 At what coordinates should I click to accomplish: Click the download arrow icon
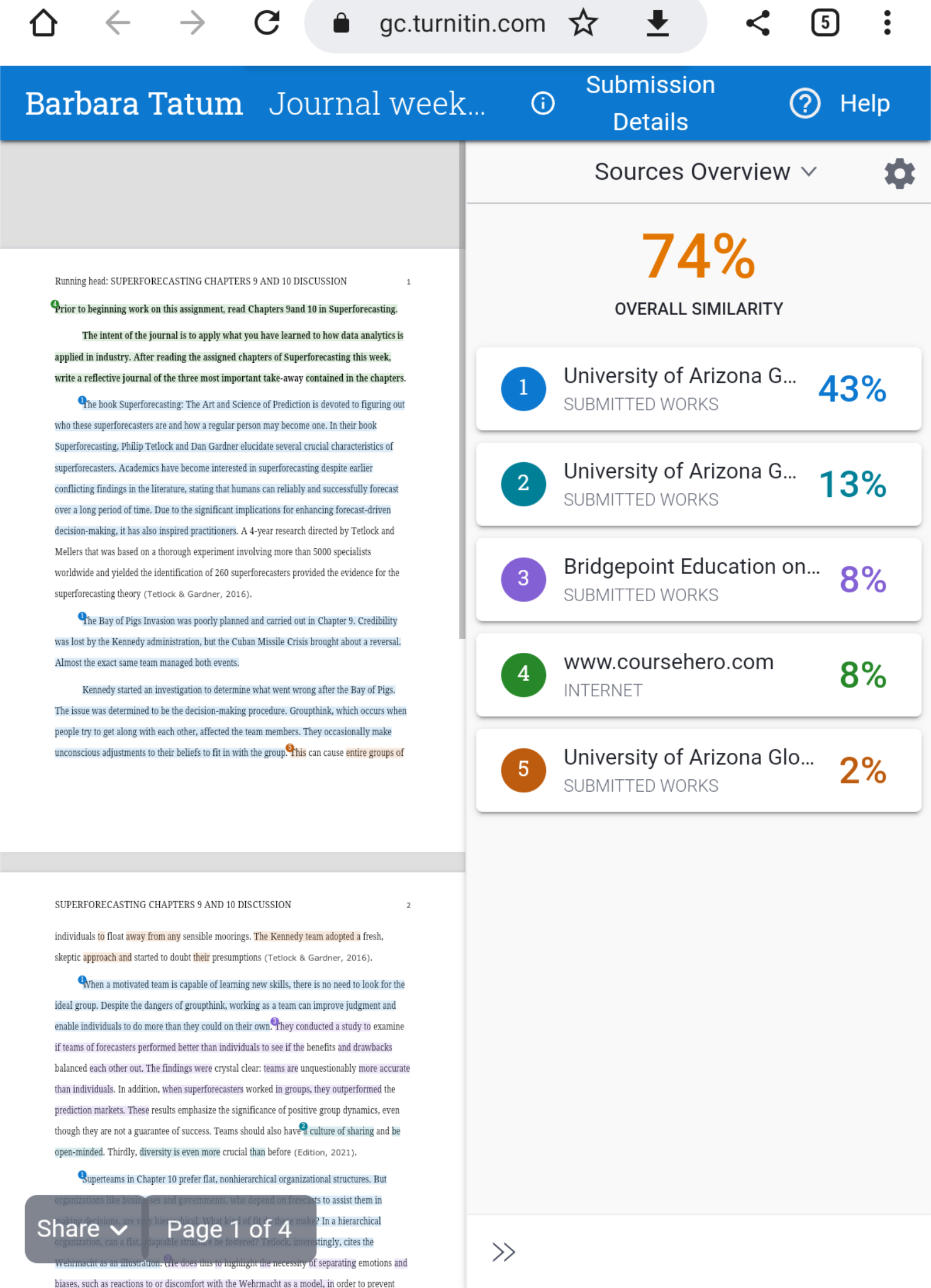[657, 23]
